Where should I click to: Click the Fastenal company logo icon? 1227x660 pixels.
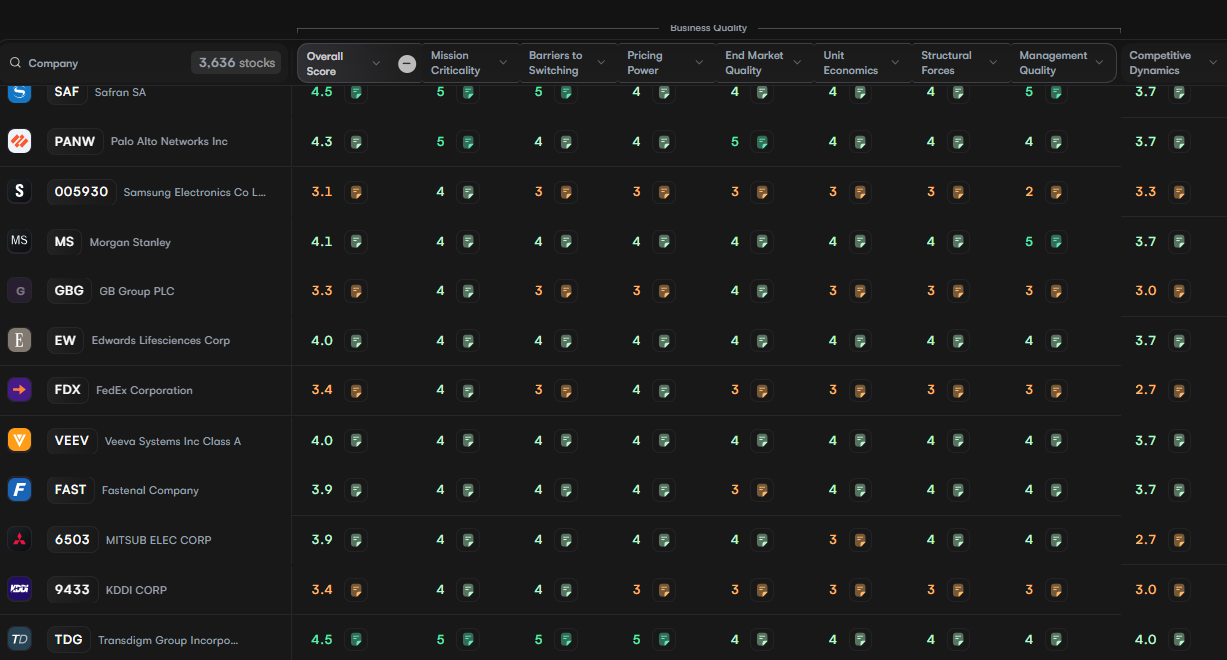click(x=19, y=490)
